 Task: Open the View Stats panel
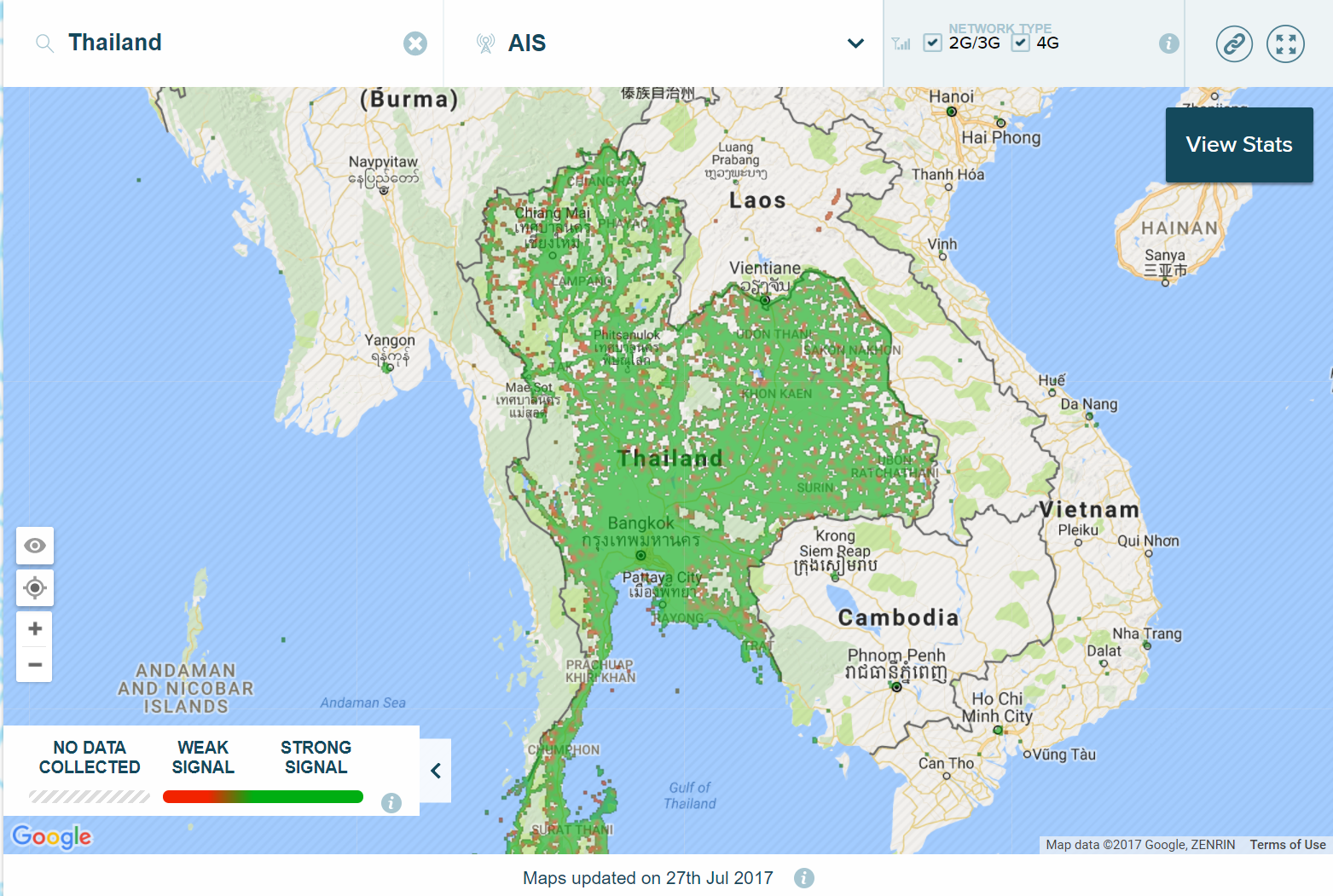coord(1239,145)
